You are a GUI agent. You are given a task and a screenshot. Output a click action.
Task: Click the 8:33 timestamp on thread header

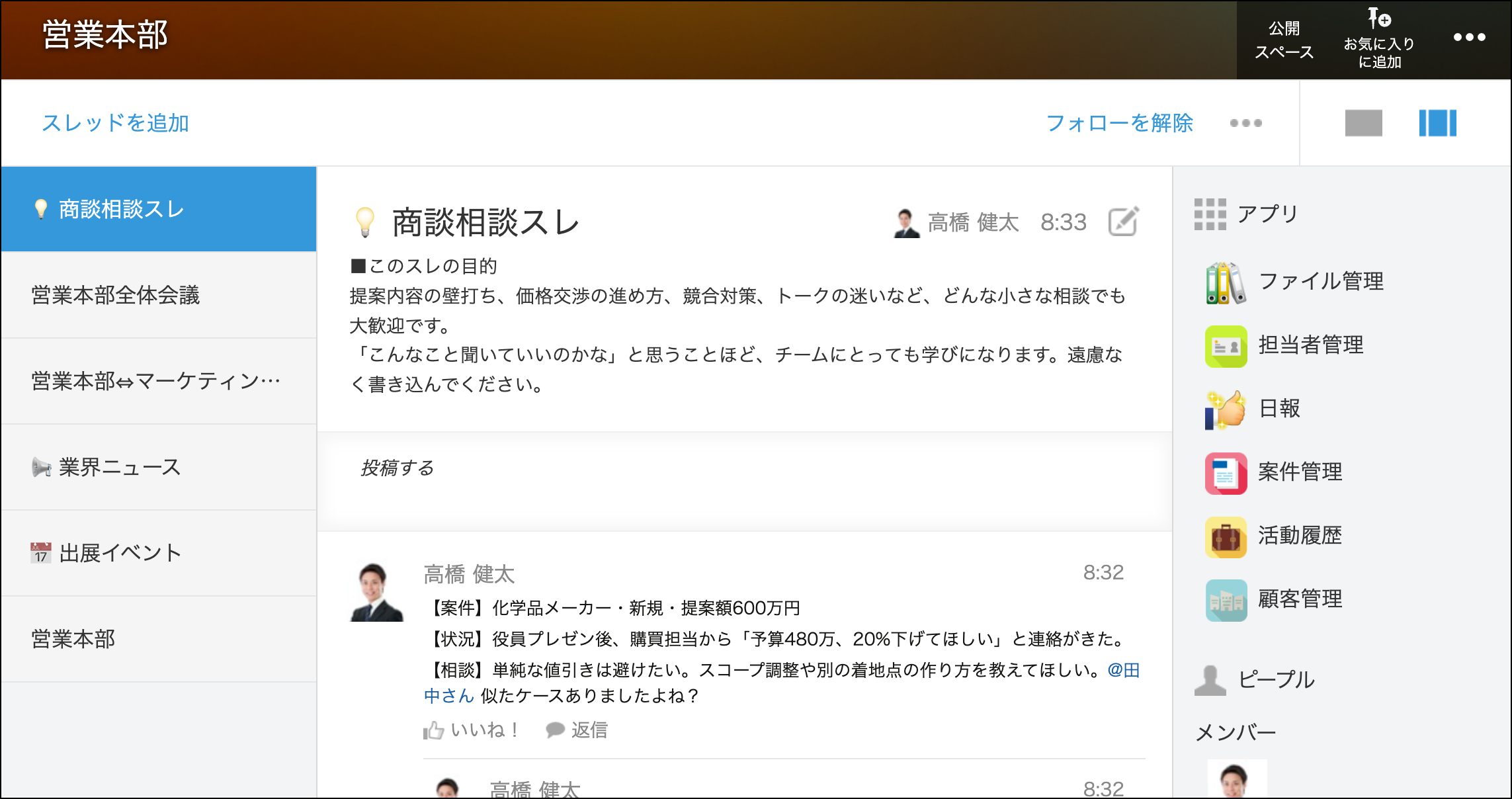[1064, 222]
